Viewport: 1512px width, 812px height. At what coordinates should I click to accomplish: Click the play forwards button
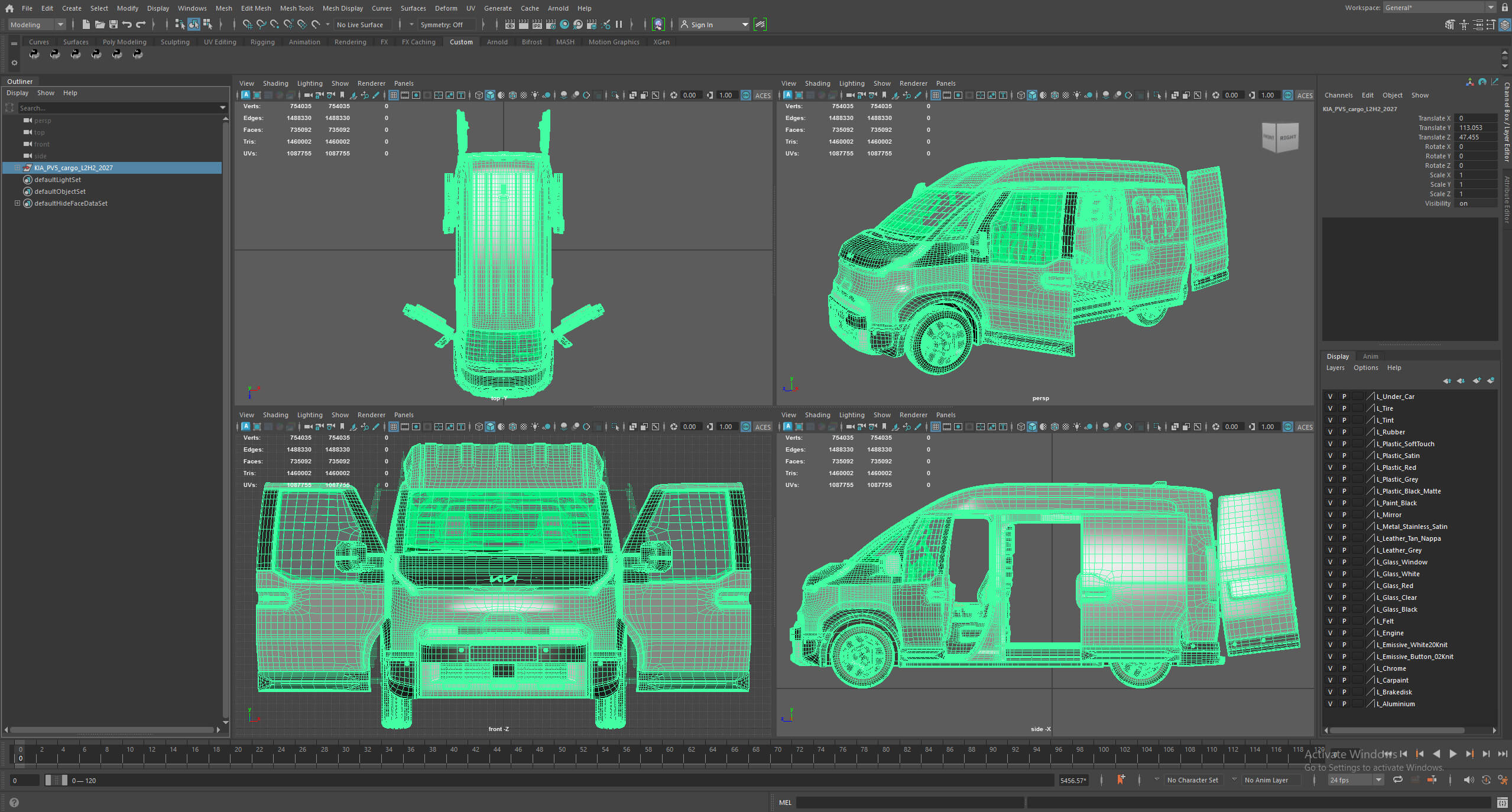[x=1453, y=754]
